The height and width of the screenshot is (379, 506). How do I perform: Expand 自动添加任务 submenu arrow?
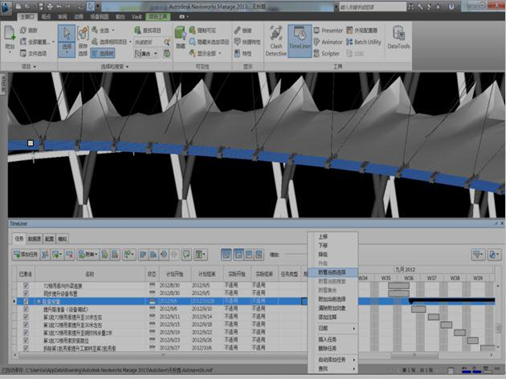pos(354,360)
